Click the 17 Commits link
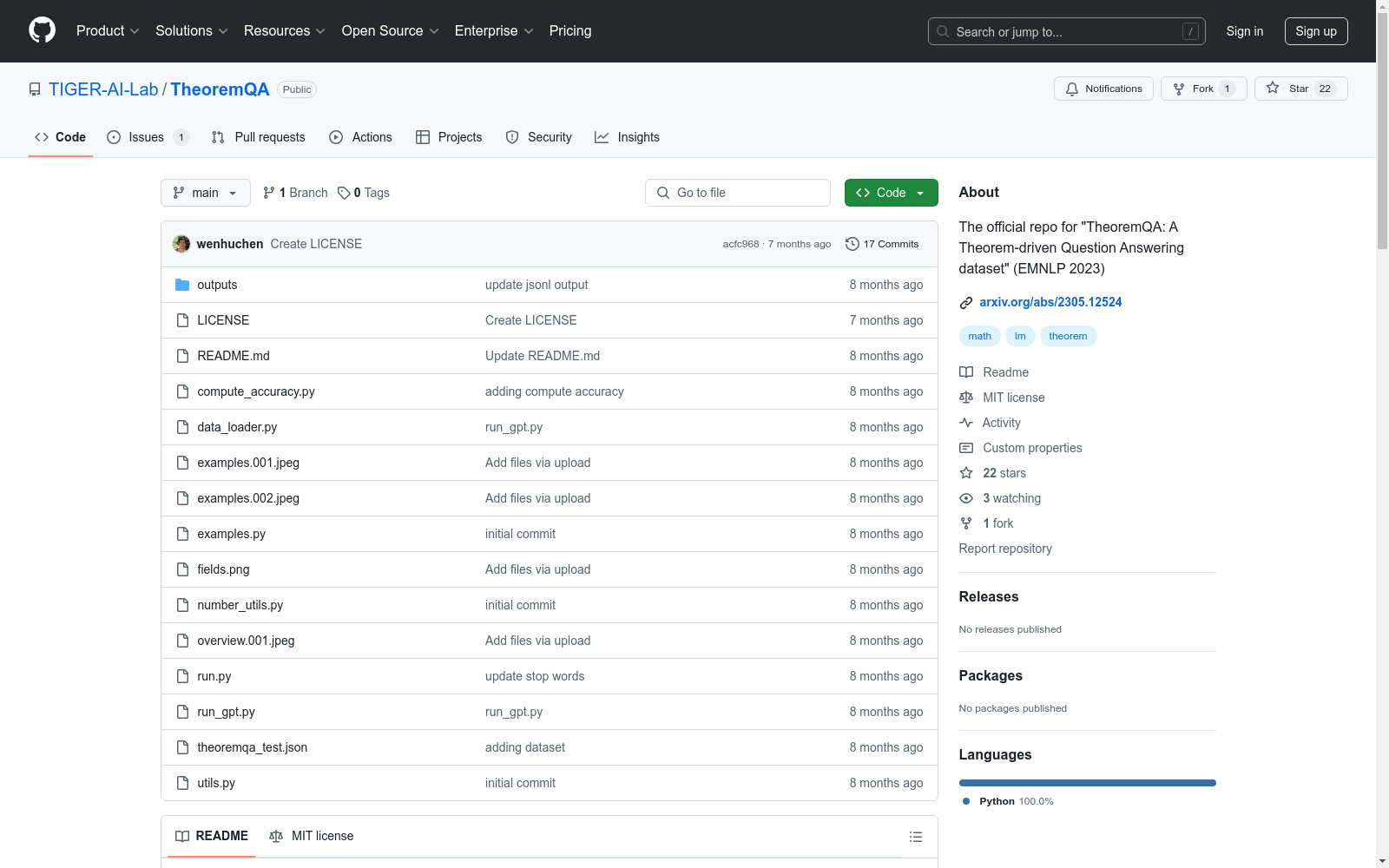The height and width of the screenshot is (868, 1389). pos(882,244)
